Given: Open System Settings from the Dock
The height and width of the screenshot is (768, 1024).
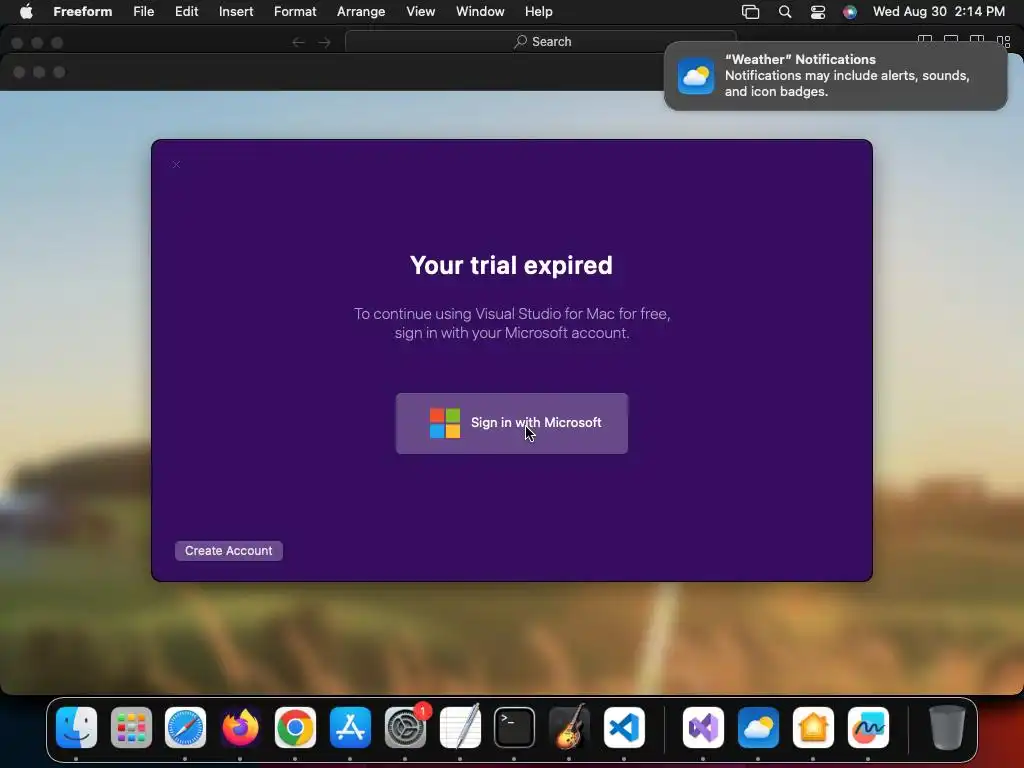Looking at the screenshot, I should [x=405, y=727].
